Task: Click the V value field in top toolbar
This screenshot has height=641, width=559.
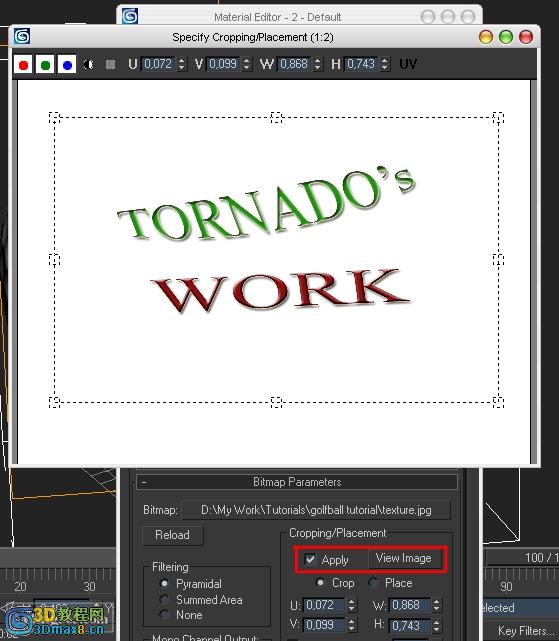Action: pos(224,64)
